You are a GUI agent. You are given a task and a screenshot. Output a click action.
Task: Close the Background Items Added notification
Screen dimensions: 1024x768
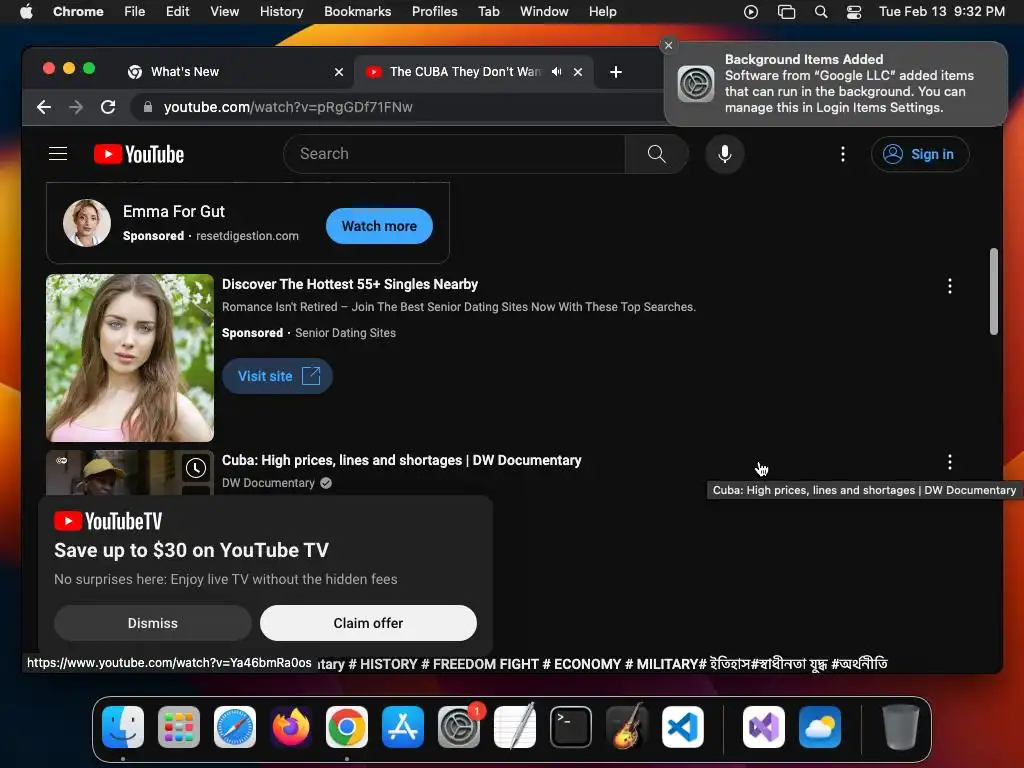[x=668, y=45]
